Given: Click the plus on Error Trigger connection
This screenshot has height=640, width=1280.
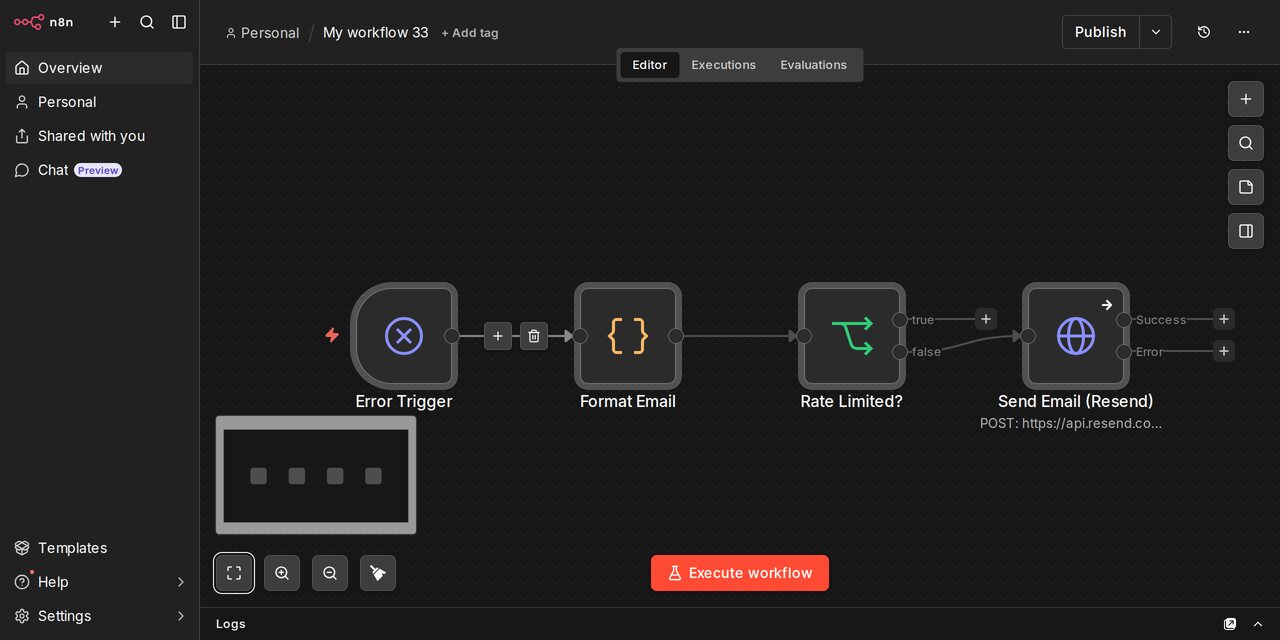Looking at the screenshot, I should point(498,336).
